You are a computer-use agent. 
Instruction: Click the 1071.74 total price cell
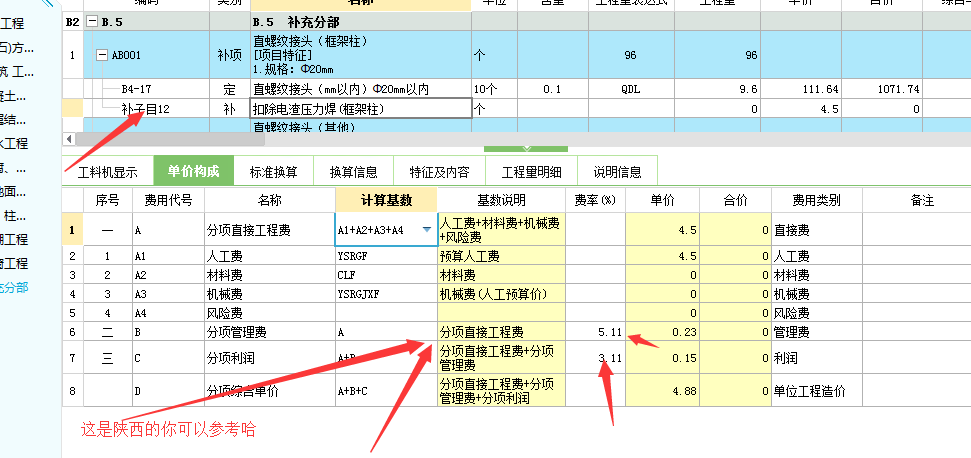click(x=882, y=89)
